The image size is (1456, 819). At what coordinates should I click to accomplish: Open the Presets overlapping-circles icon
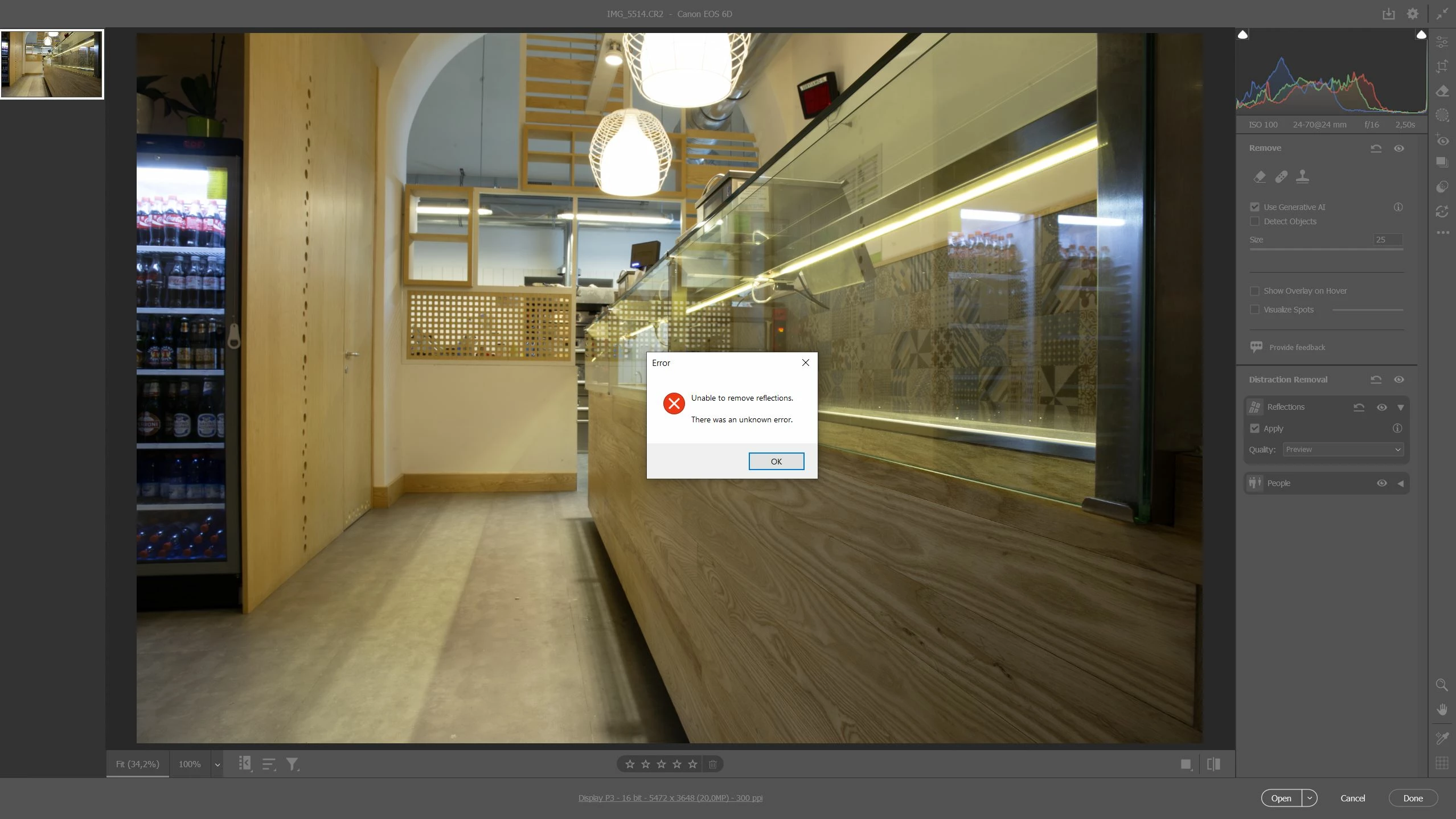click(1442, 187)
